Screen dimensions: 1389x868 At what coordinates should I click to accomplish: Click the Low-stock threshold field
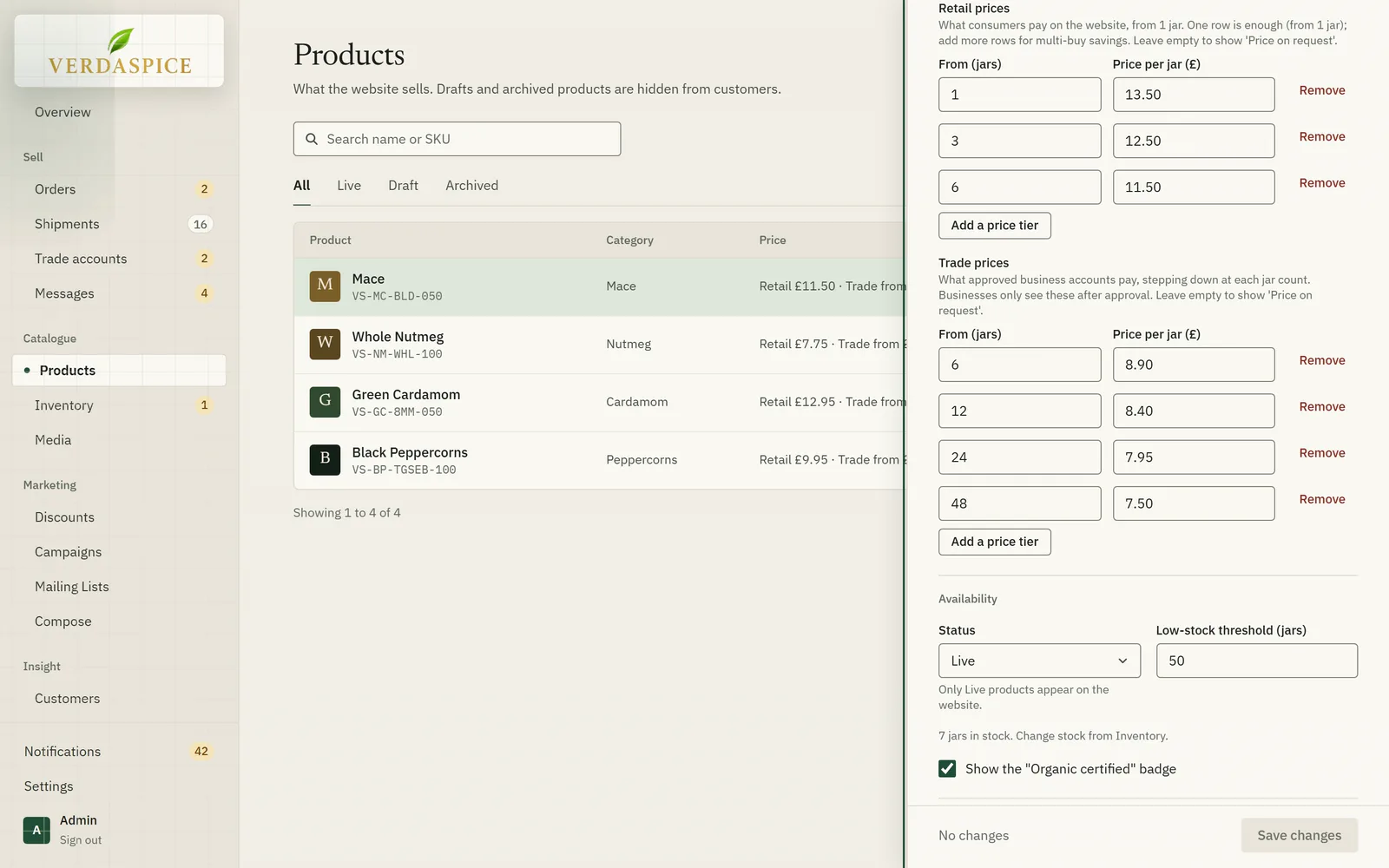[1256, 661]
